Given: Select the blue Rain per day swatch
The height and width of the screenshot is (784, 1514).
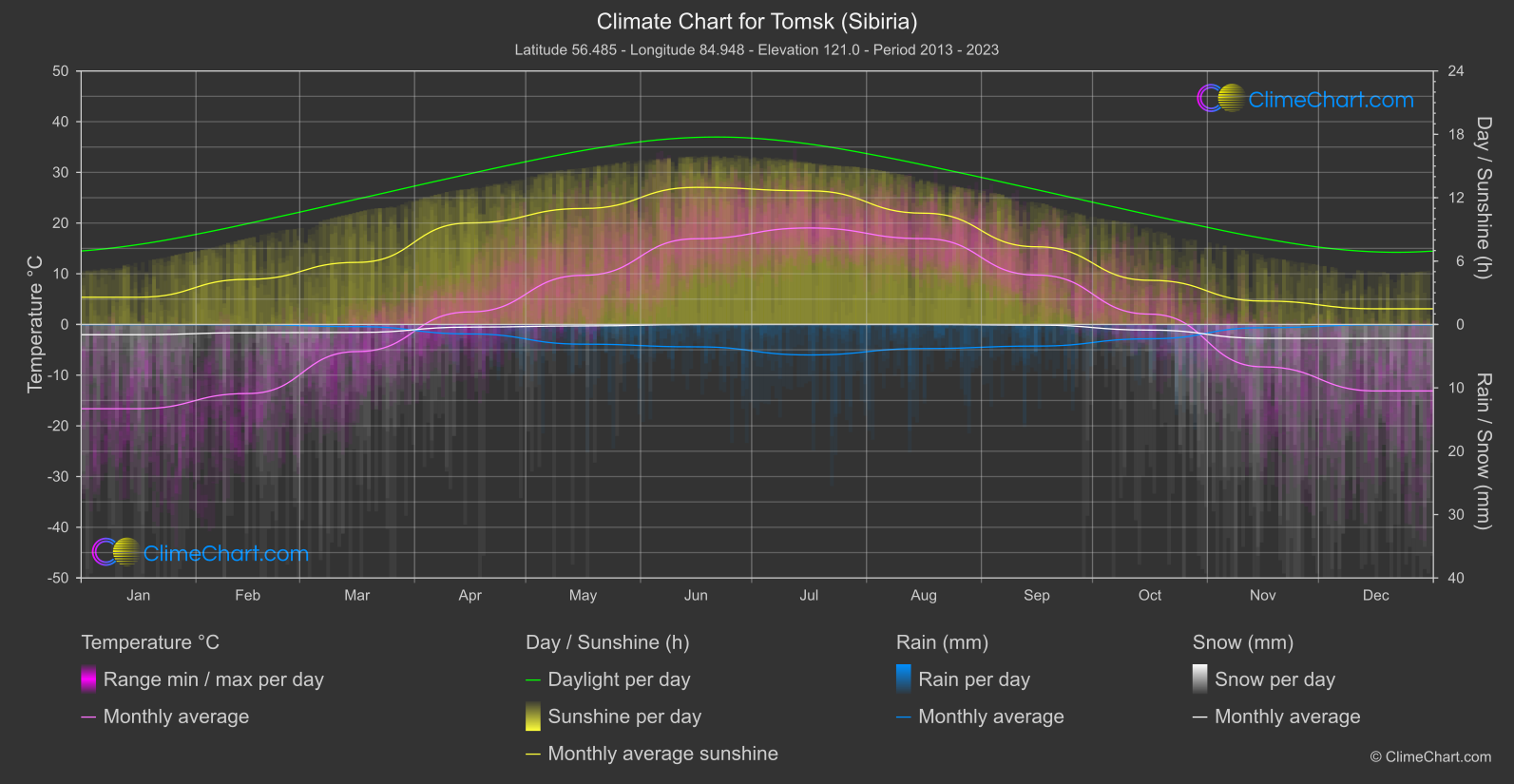Looking at the screenshot, I should click(x=904, y=679).
